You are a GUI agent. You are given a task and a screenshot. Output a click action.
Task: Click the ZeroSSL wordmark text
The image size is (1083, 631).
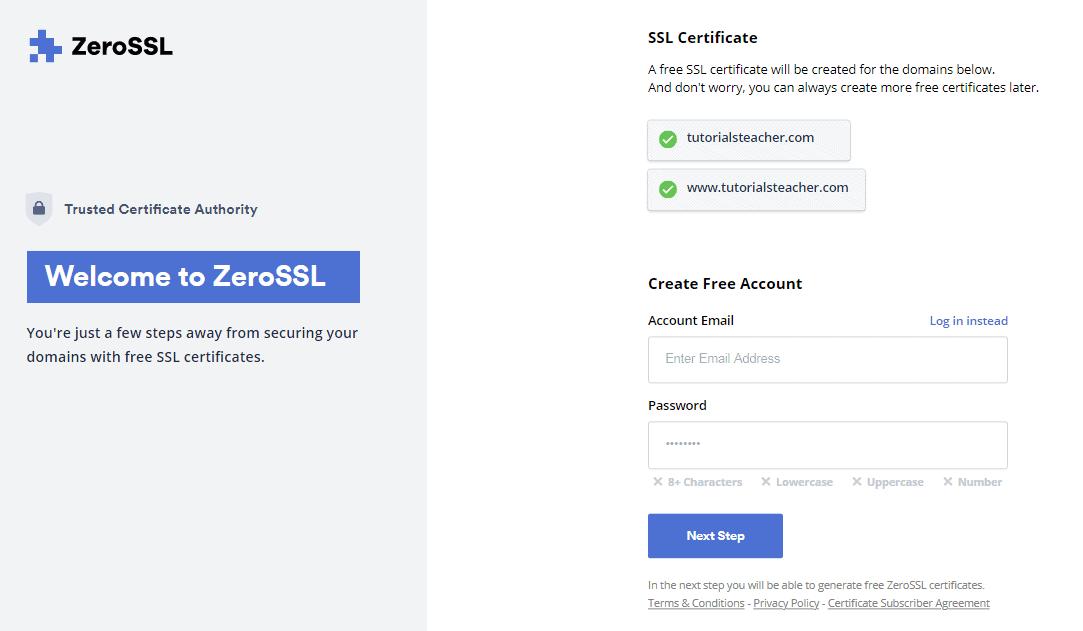119,45
